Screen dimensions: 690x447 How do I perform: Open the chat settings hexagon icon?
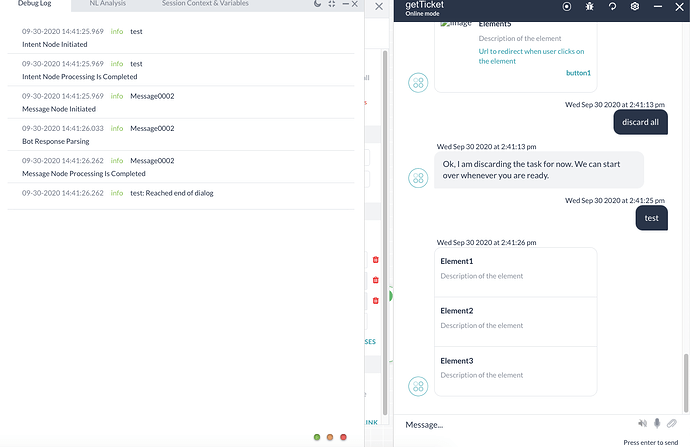pyautogui.click(x=635, y=7)
